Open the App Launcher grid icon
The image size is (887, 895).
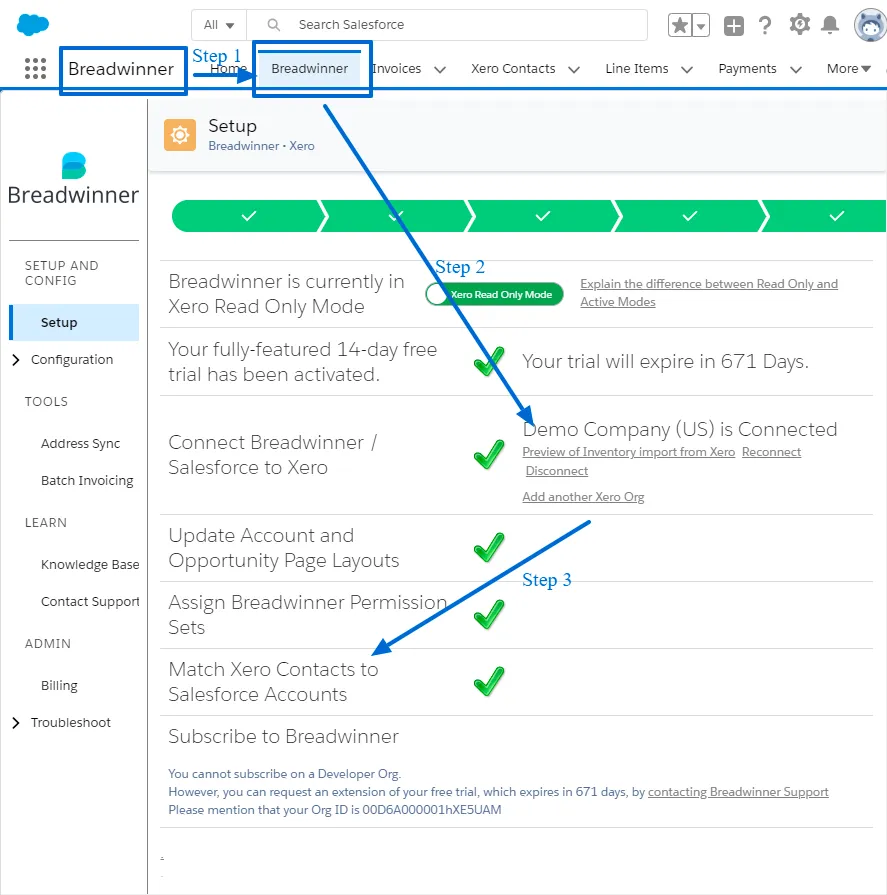coord(35,68)
